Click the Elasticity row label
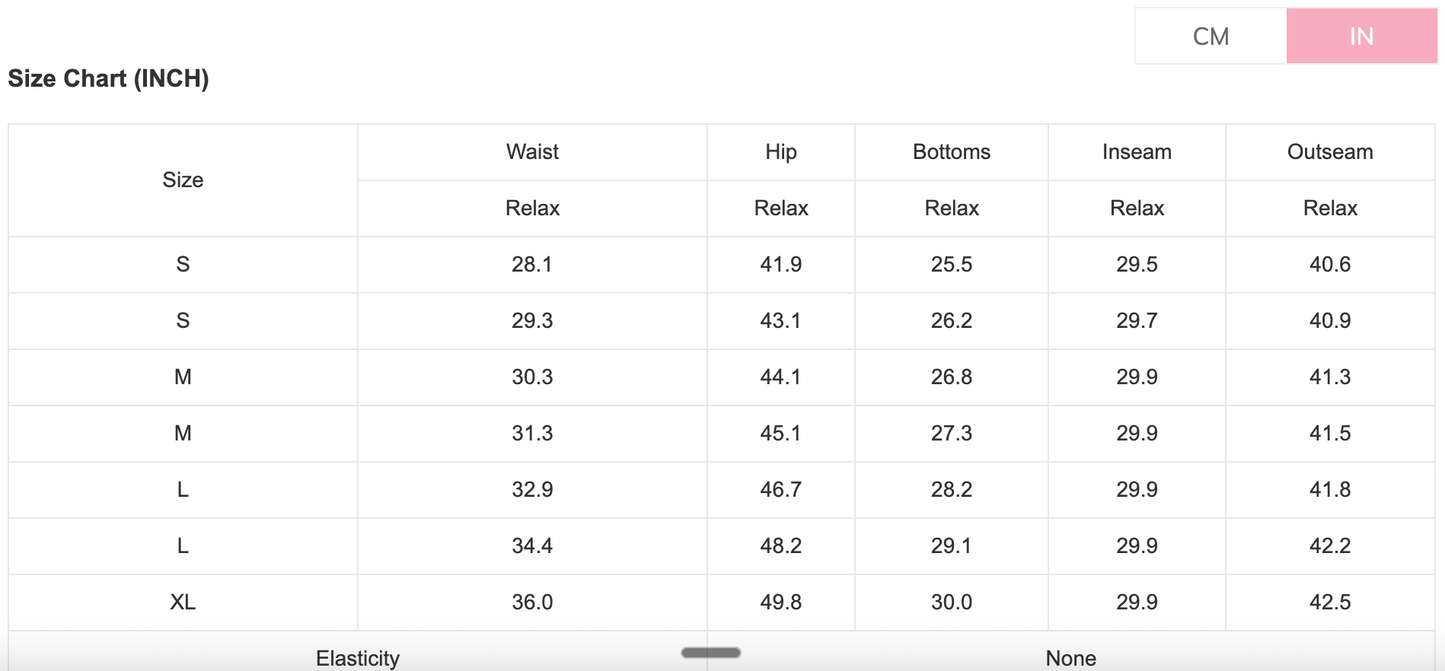1445x671 pixels. pos(357,658)
